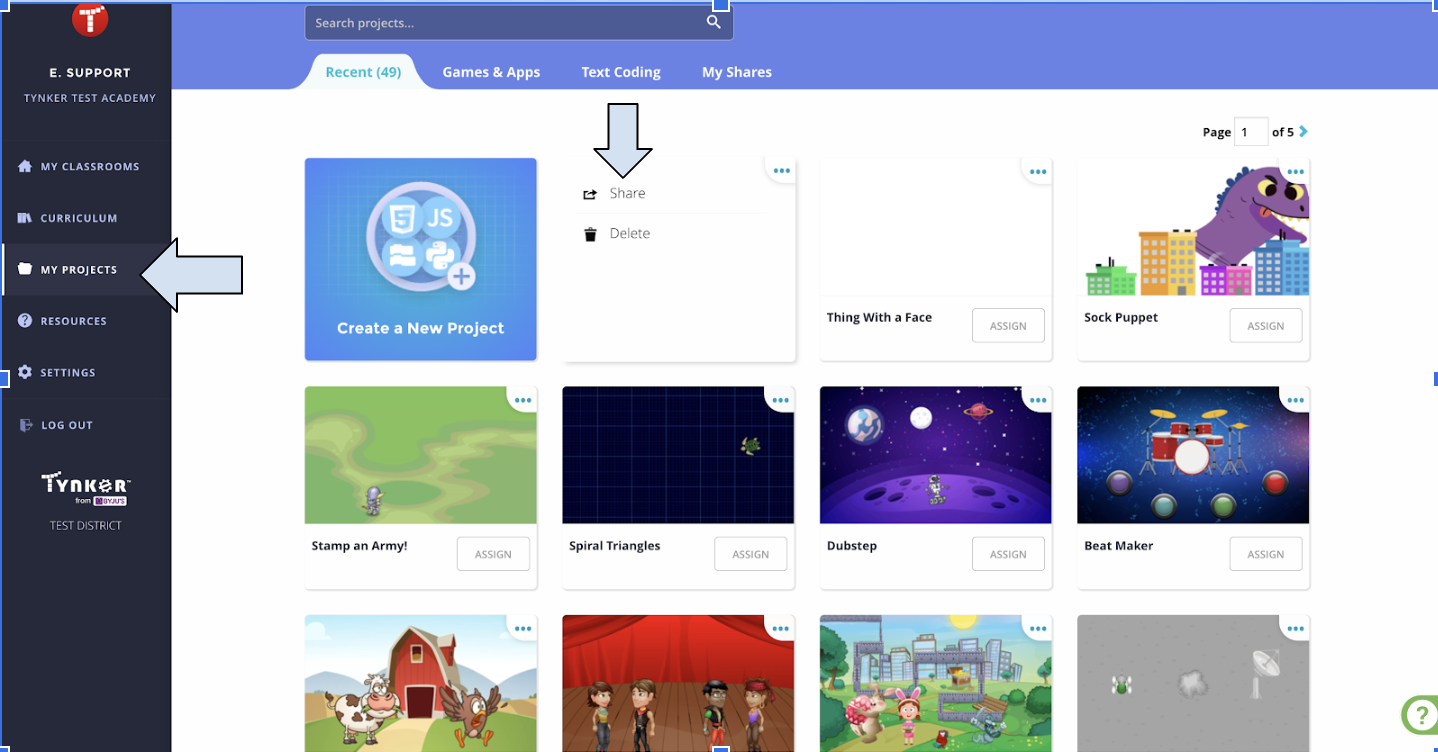This screenshot has width=1438, height=752.
Task: Click the page number input box
Action: (1251, 131)
